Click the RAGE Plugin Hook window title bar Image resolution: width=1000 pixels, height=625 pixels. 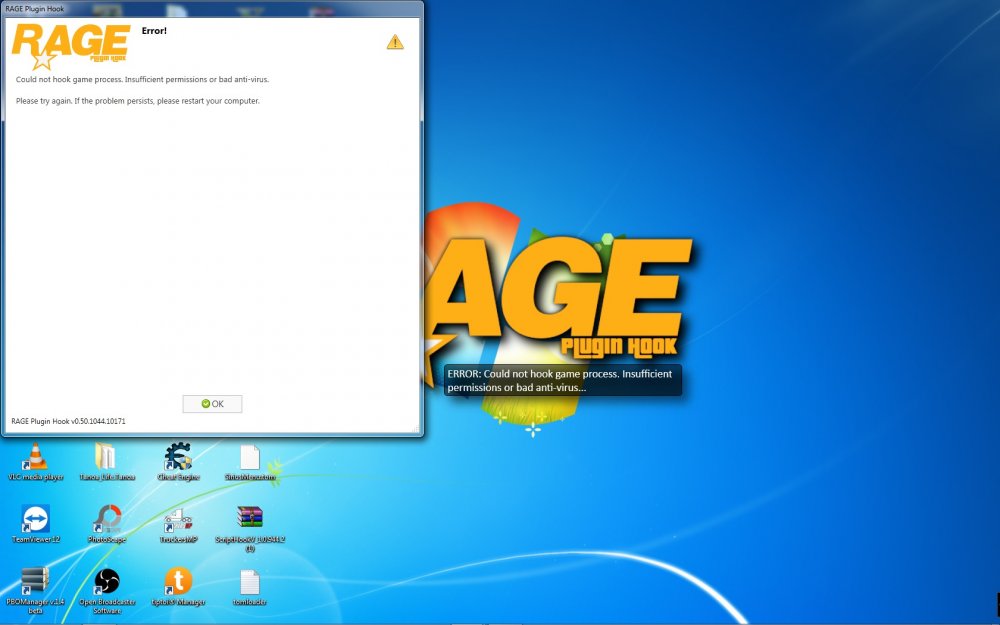click(x=212, y=9)
